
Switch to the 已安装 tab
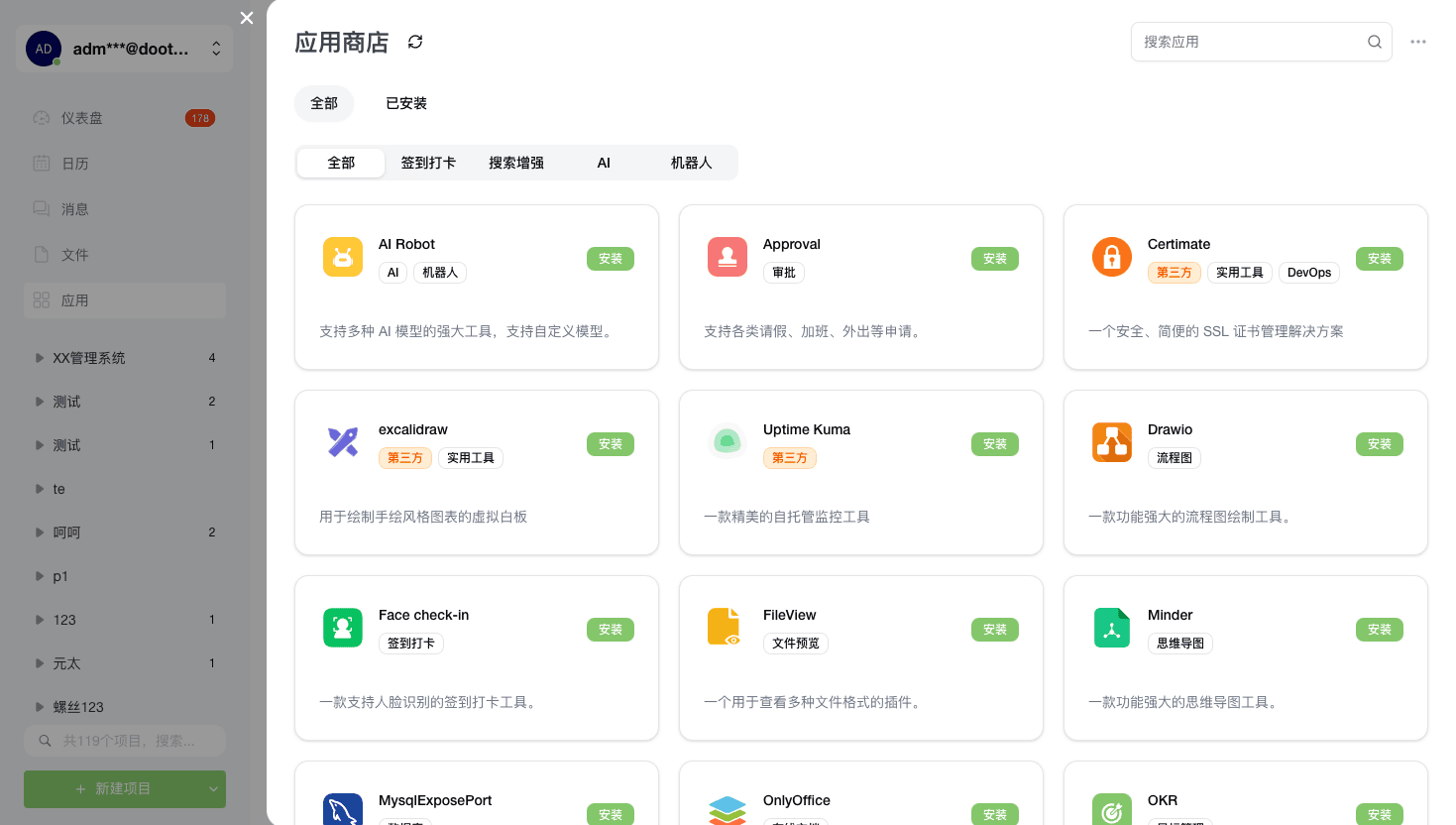click(x=406, y=103)
